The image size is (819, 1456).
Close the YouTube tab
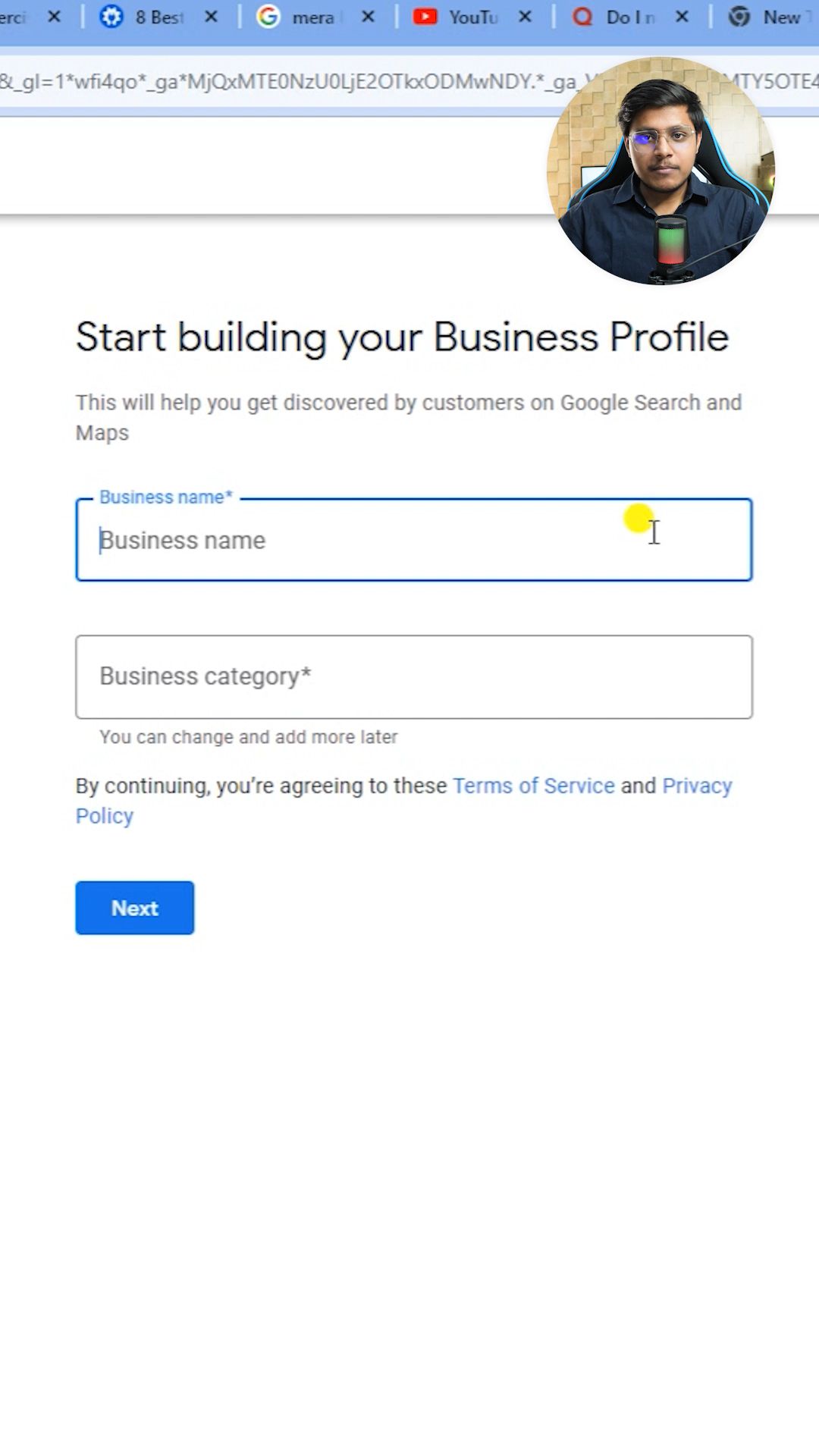click(x=525, y=17)
